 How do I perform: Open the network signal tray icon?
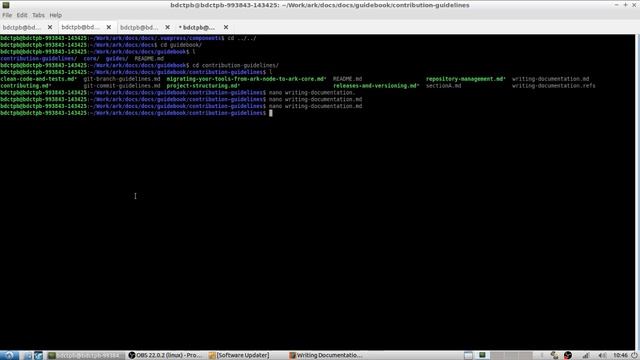click(585, 356)
